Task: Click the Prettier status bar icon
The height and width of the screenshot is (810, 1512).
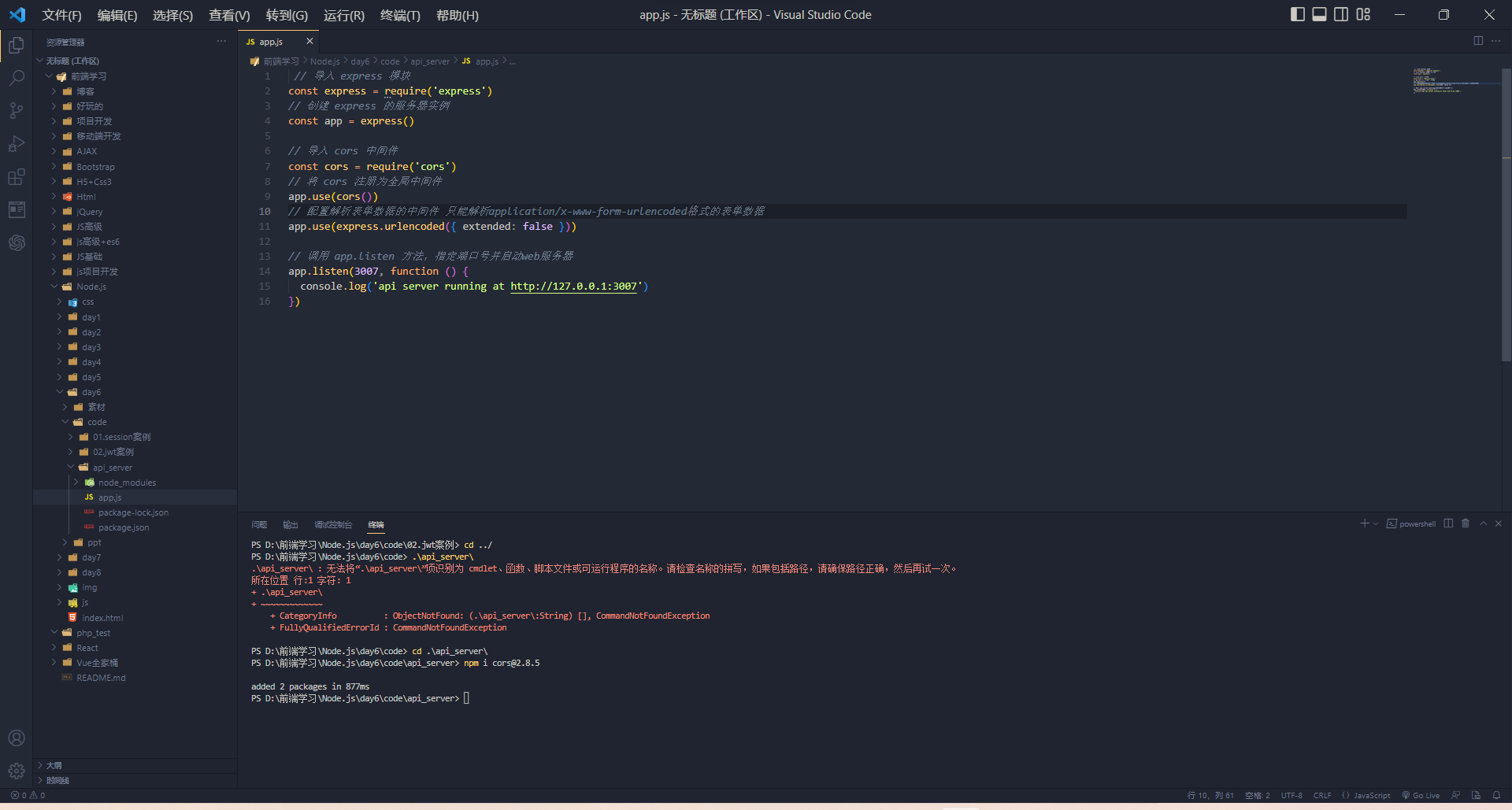Action: click(1476, 795)
